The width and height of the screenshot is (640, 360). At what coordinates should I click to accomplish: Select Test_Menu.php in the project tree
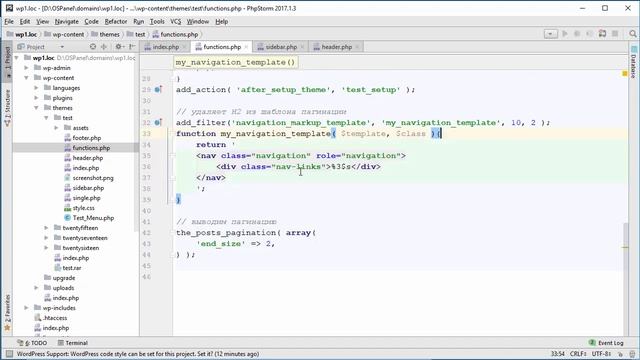89,218
